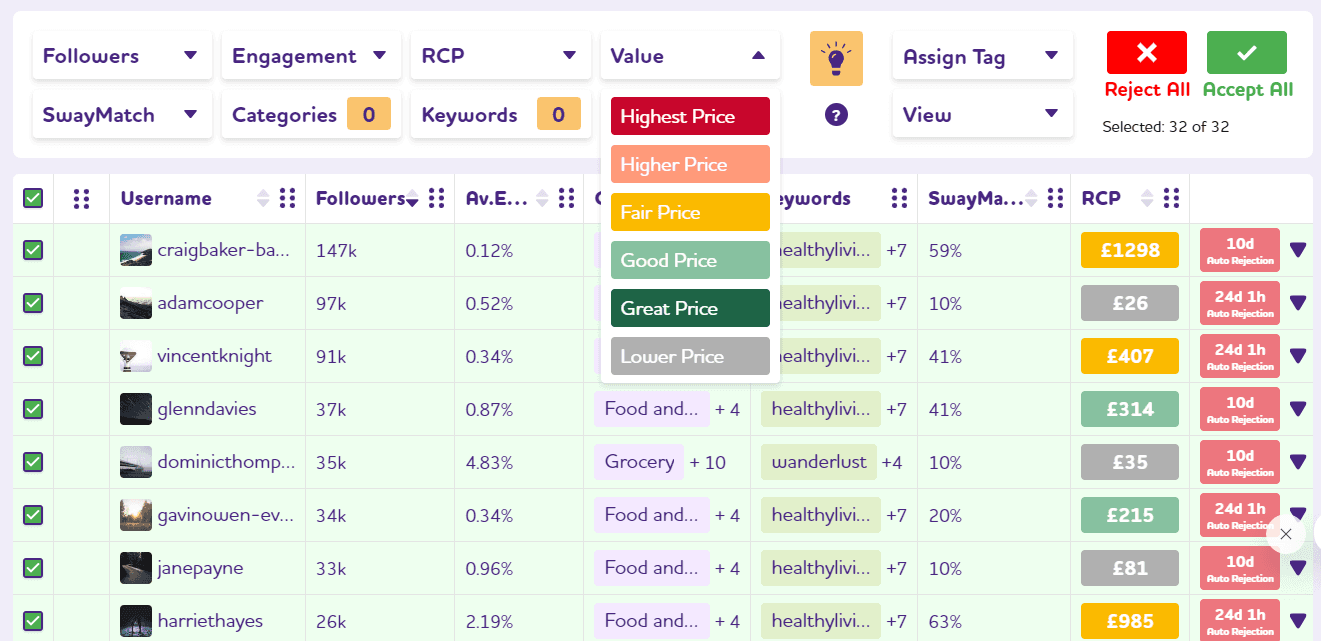Click the drag handle icon beside Followers header
Screen dimensions: 1321x641
point(436,198)
